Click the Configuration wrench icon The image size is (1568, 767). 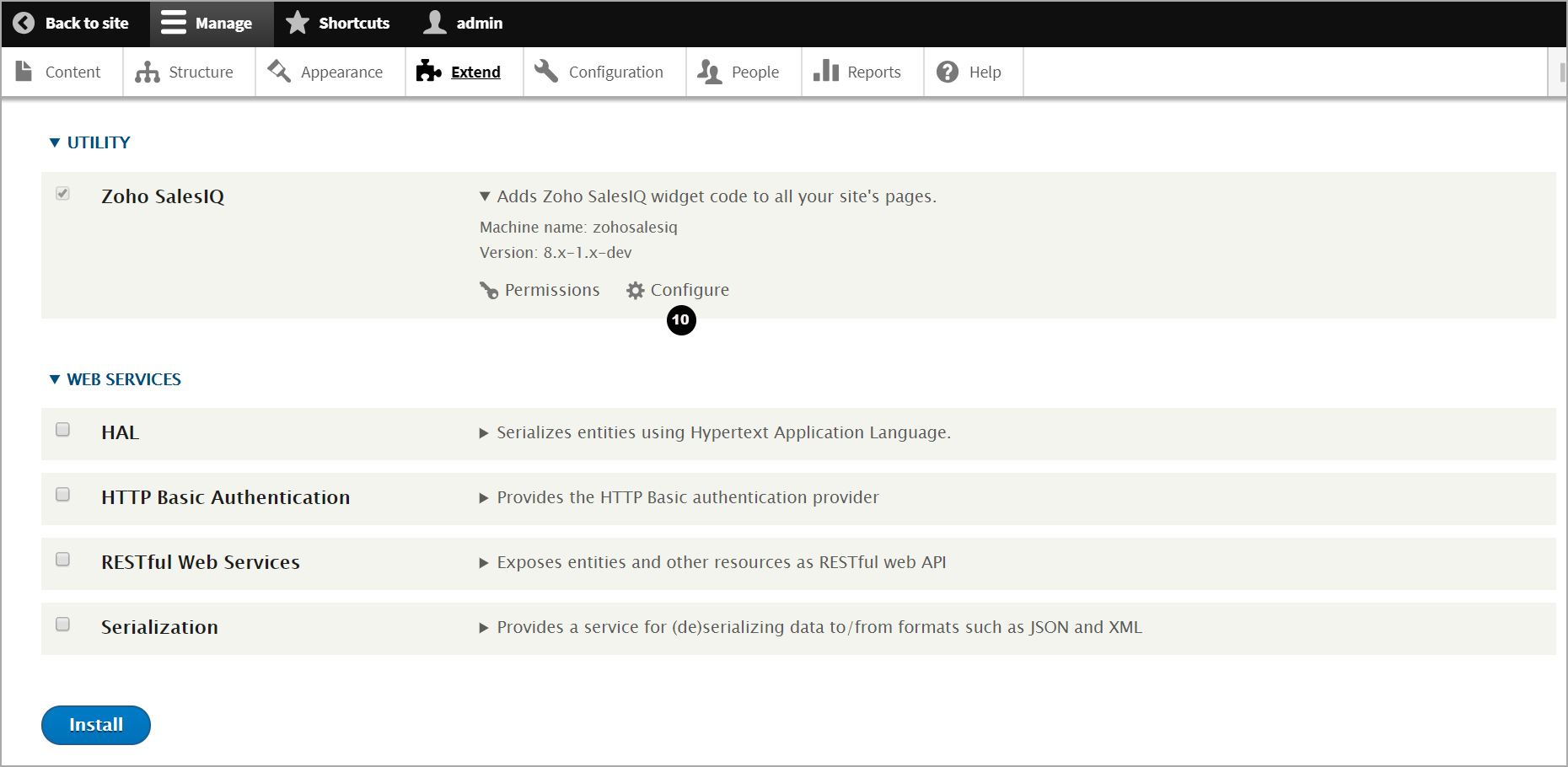546,72
